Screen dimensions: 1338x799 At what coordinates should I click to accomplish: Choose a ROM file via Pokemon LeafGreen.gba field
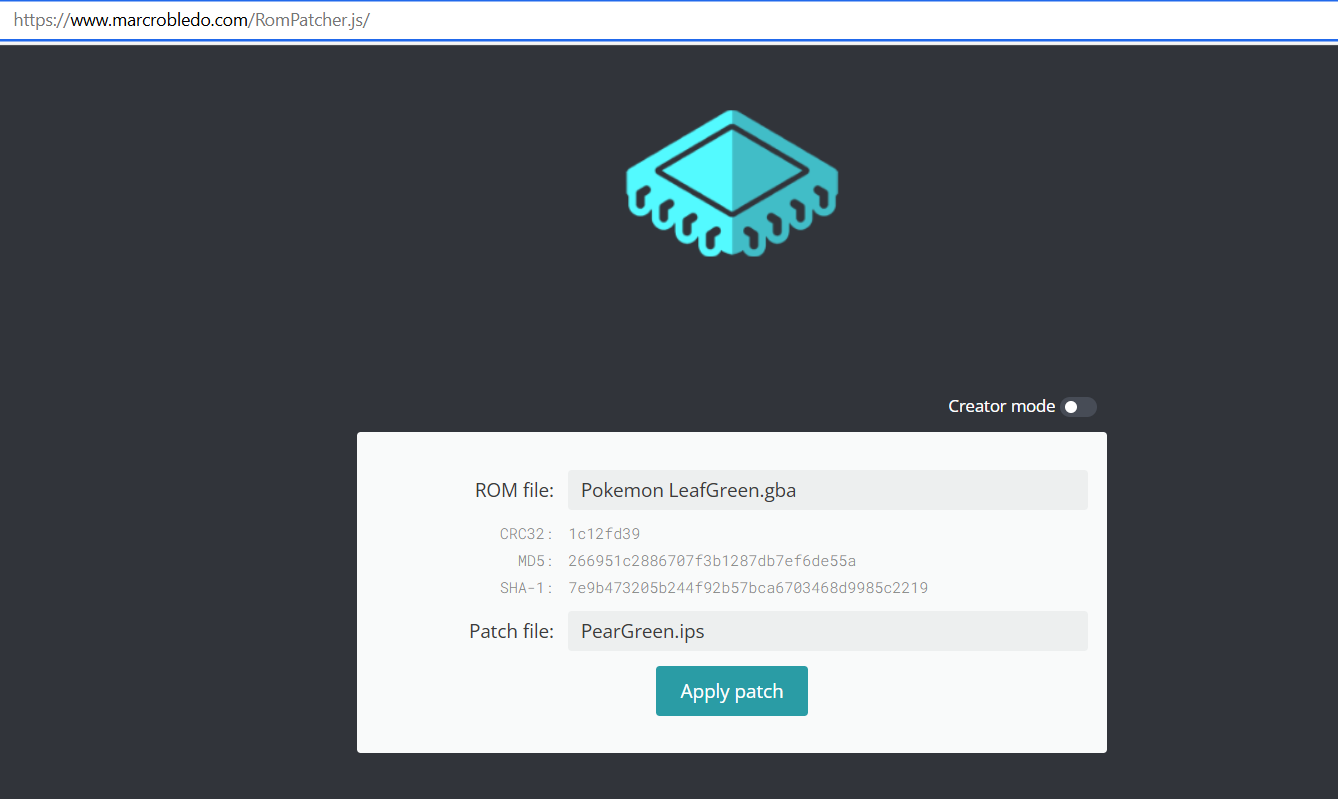tap(827, 491)
